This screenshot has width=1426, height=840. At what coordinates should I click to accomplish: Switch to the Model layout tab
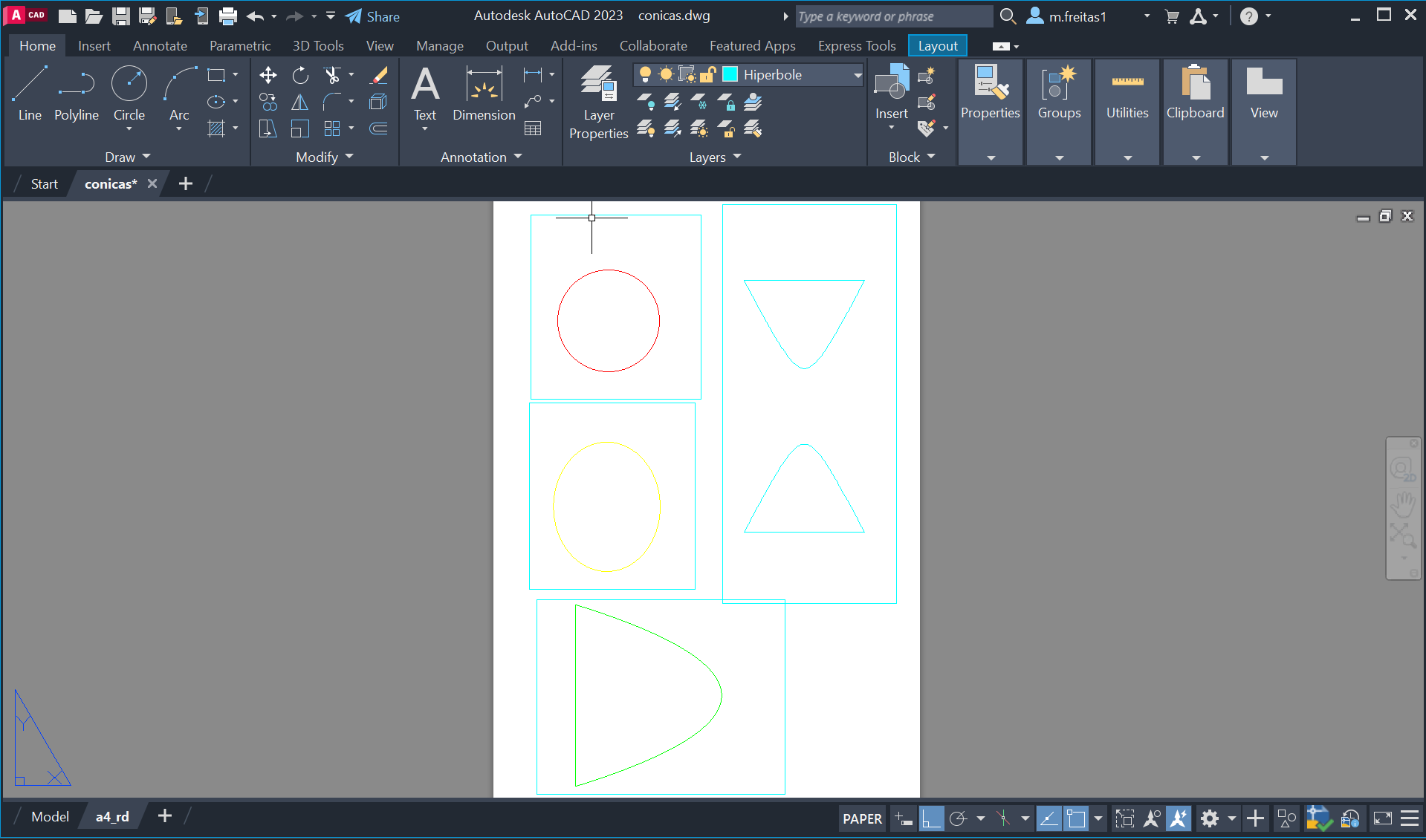[x=50, y=816]
